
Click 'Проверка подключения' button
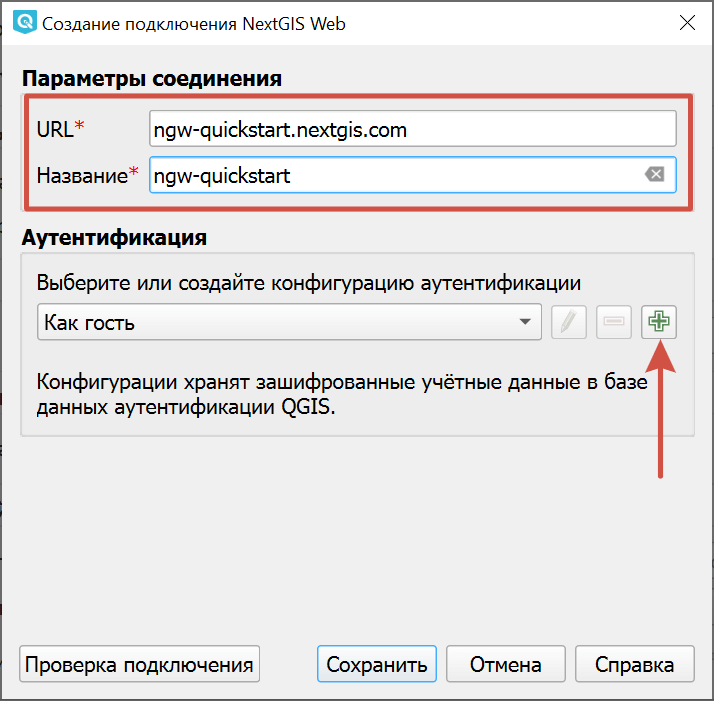click(139, 664)
